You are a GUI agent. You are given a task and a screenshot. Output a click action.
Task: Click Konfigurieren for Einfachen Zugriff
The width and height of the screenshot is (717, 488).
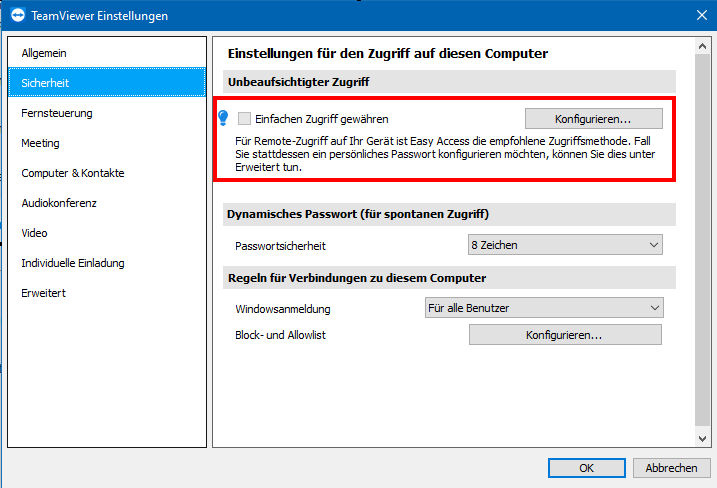(594, 119)
